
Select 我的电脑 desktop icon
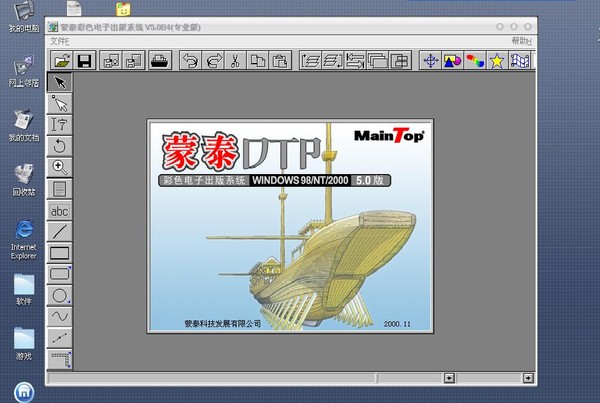24,16
